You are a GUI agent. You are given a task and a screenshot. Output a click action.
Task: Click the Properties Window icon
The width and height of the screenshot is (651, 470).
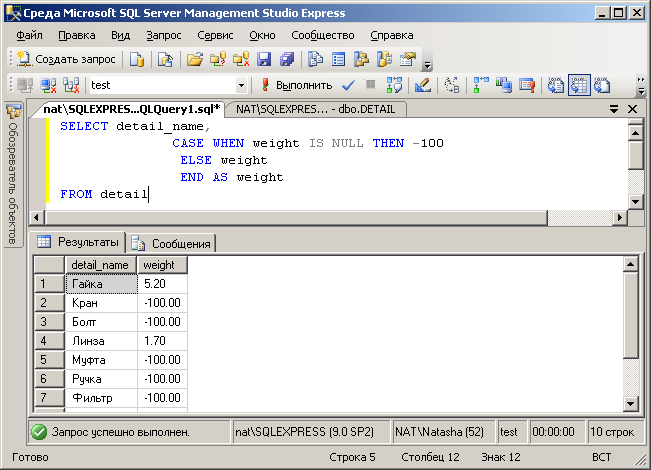click(x=408, y=59)
